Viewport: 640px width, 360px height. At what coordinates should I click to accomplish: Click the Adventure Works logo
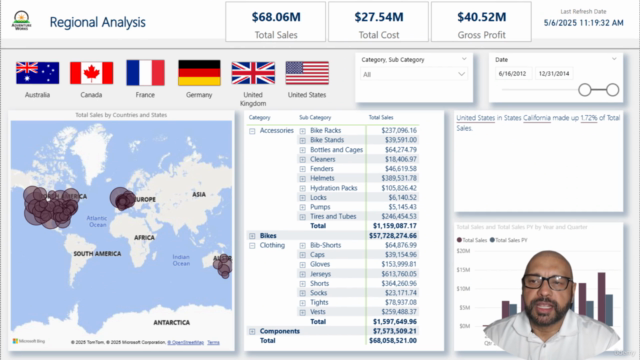pyautogui.click(x=21, y=20)
